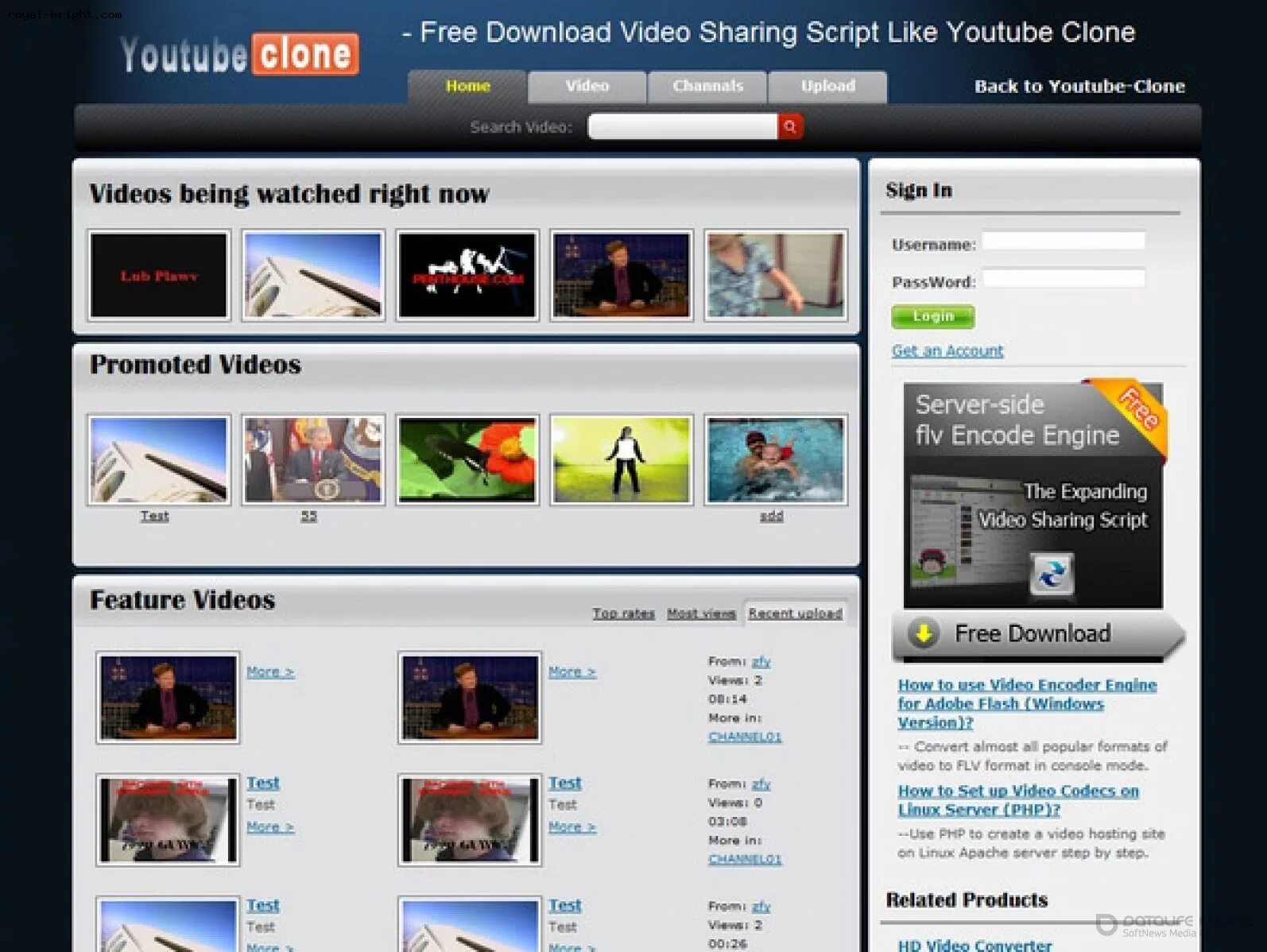Open the second-column boy face feature thumbnail
This screenshot has width=1267, height=952.
coord(470,820)
